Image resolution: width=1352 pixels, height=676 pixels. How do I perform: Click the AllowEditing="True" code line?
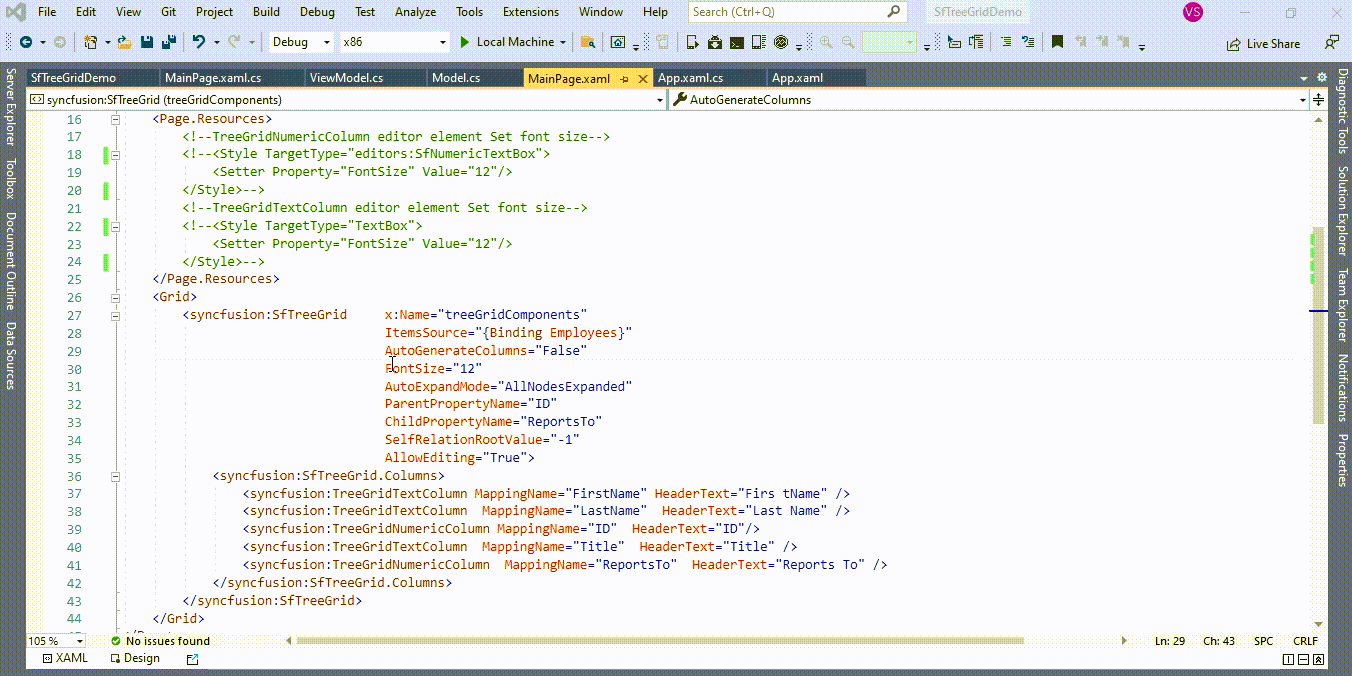point(460,458)
